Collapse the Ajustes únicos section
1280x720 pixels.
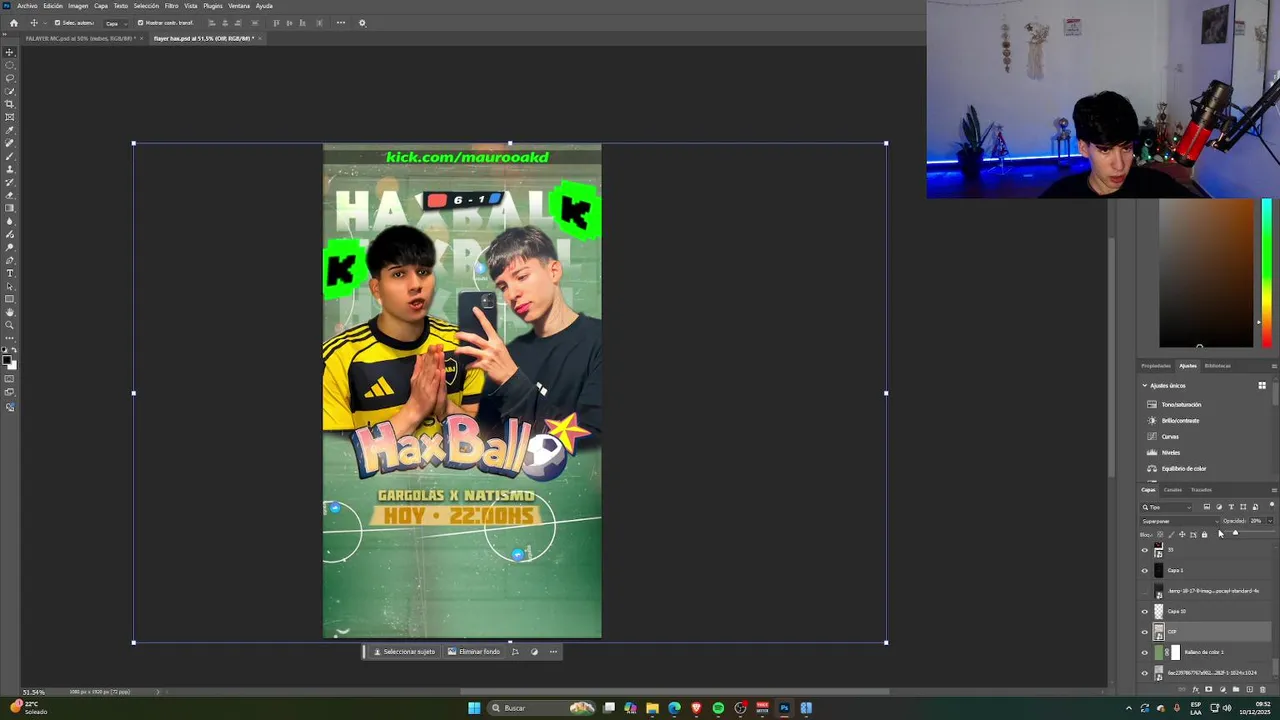click(x=1145, y=385)
